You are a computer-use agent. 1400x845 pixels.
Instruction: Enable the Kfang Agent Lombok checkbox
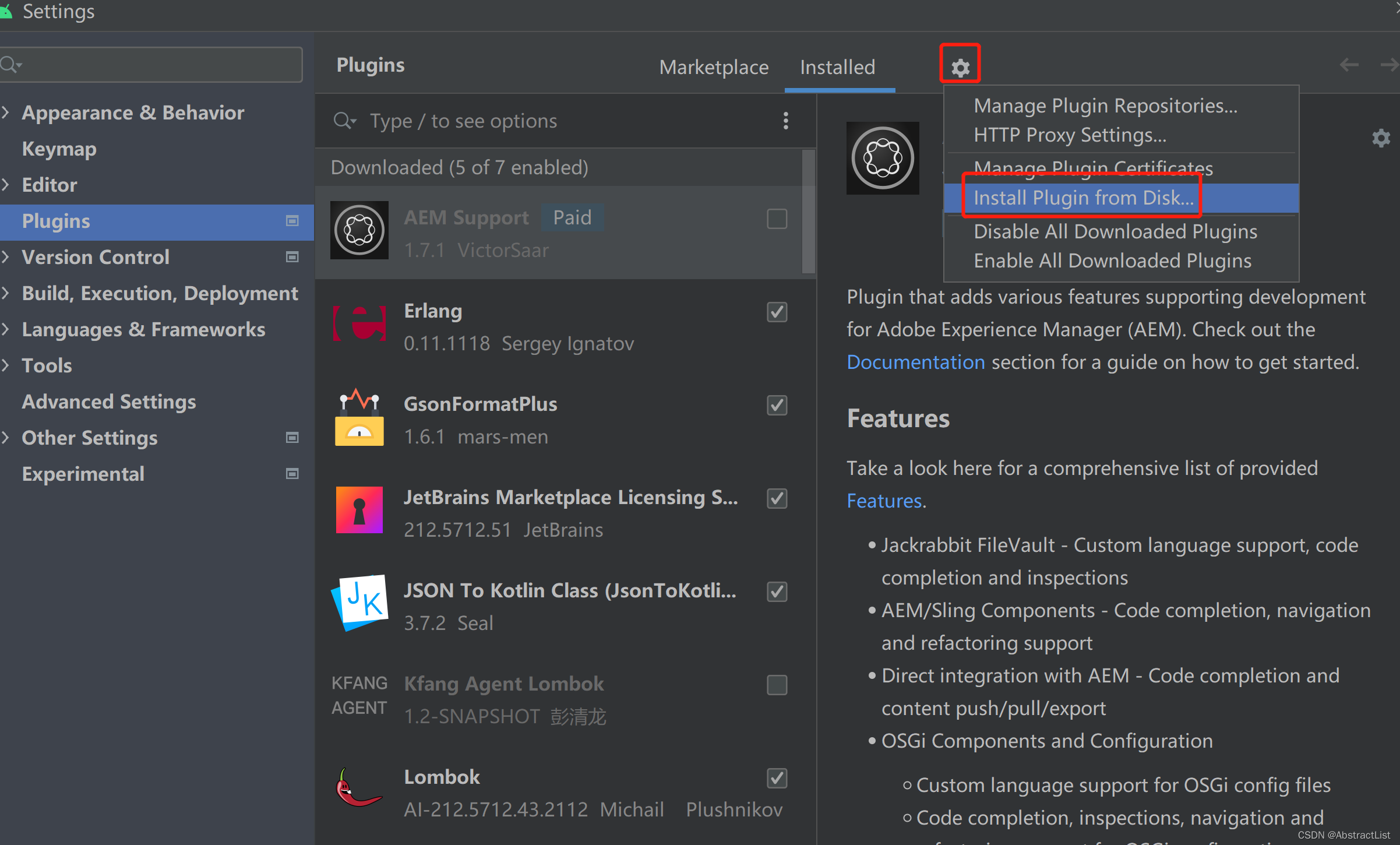777,685
